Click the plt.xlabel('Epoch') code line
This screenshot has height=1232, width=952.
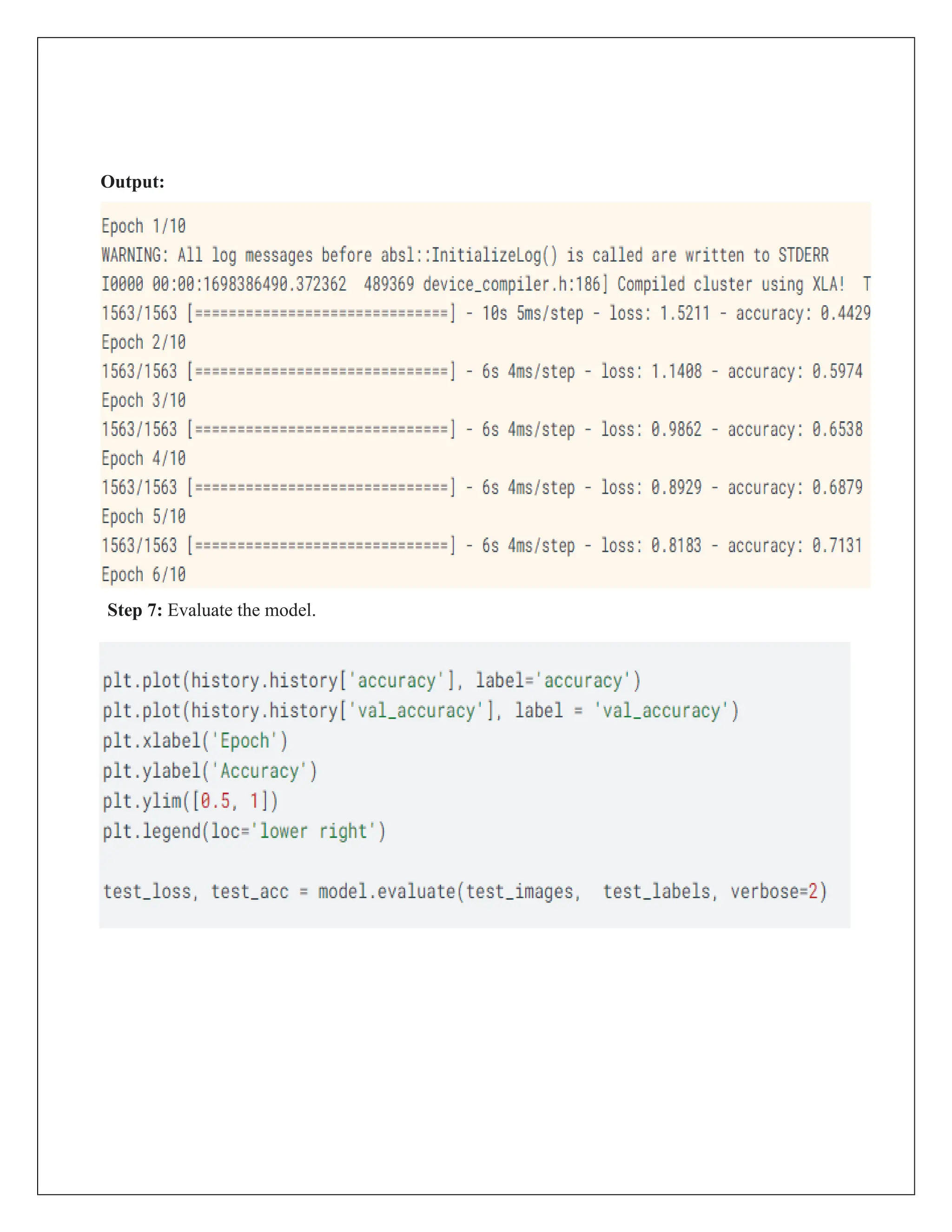click(195, 741)
